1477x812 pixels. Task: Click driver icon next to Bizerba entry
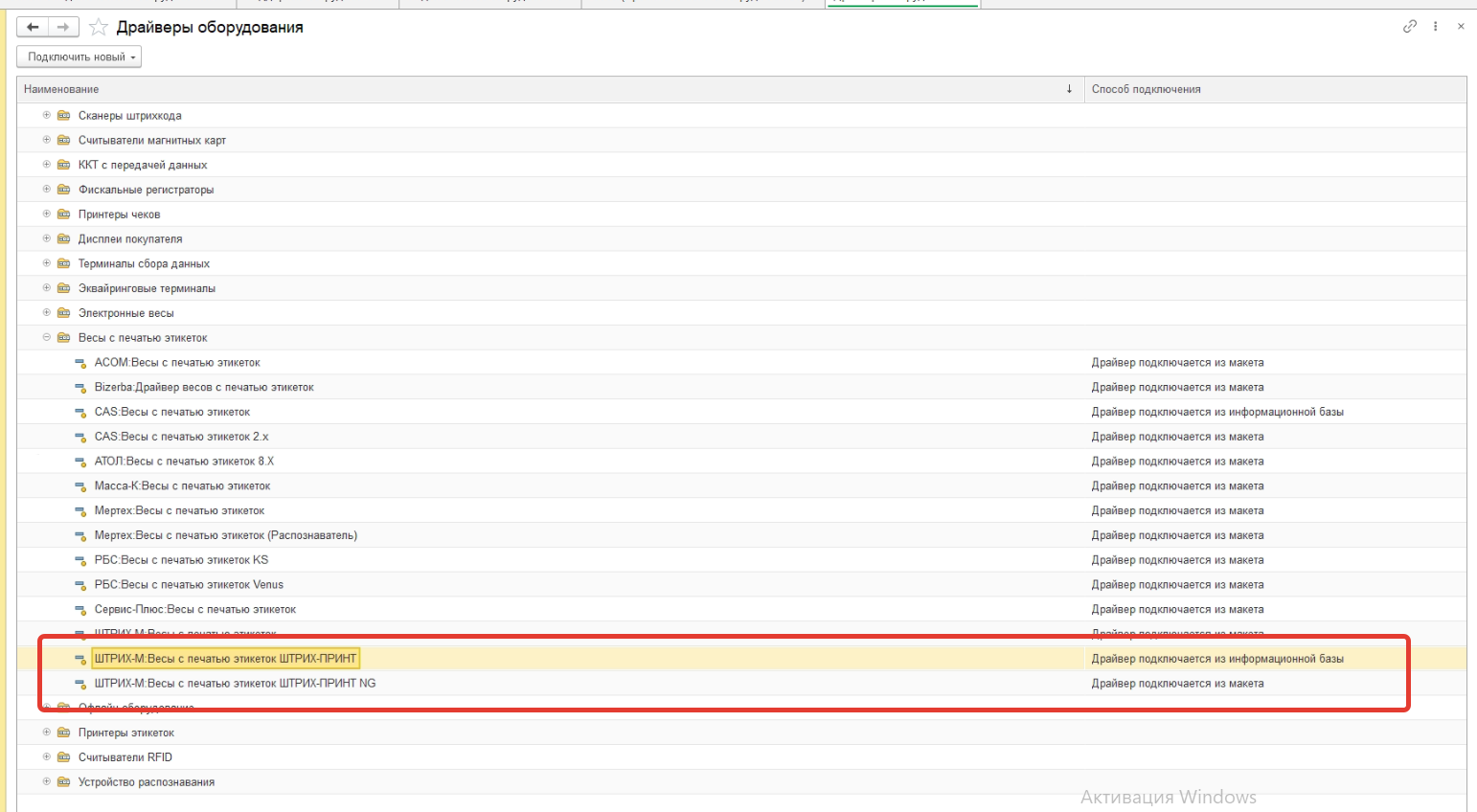coord(80,388)
